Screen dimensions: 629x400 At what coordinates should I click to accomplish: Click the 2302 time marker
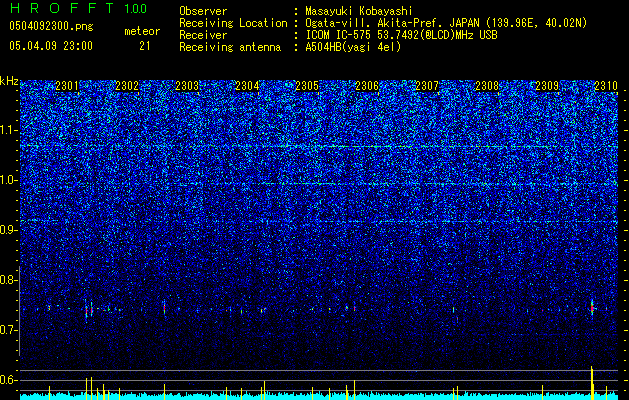pyautogui.click(x=127, y=86)
